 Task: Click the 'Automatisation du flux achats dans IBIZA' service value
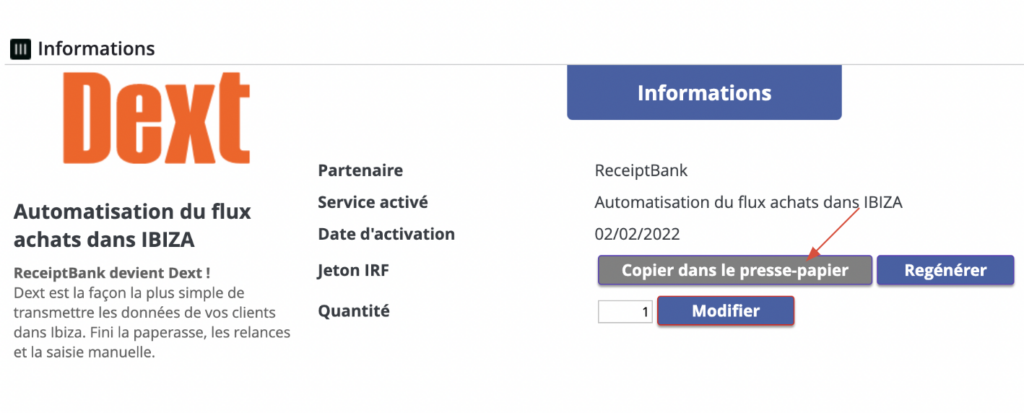(x=748, y=203)
